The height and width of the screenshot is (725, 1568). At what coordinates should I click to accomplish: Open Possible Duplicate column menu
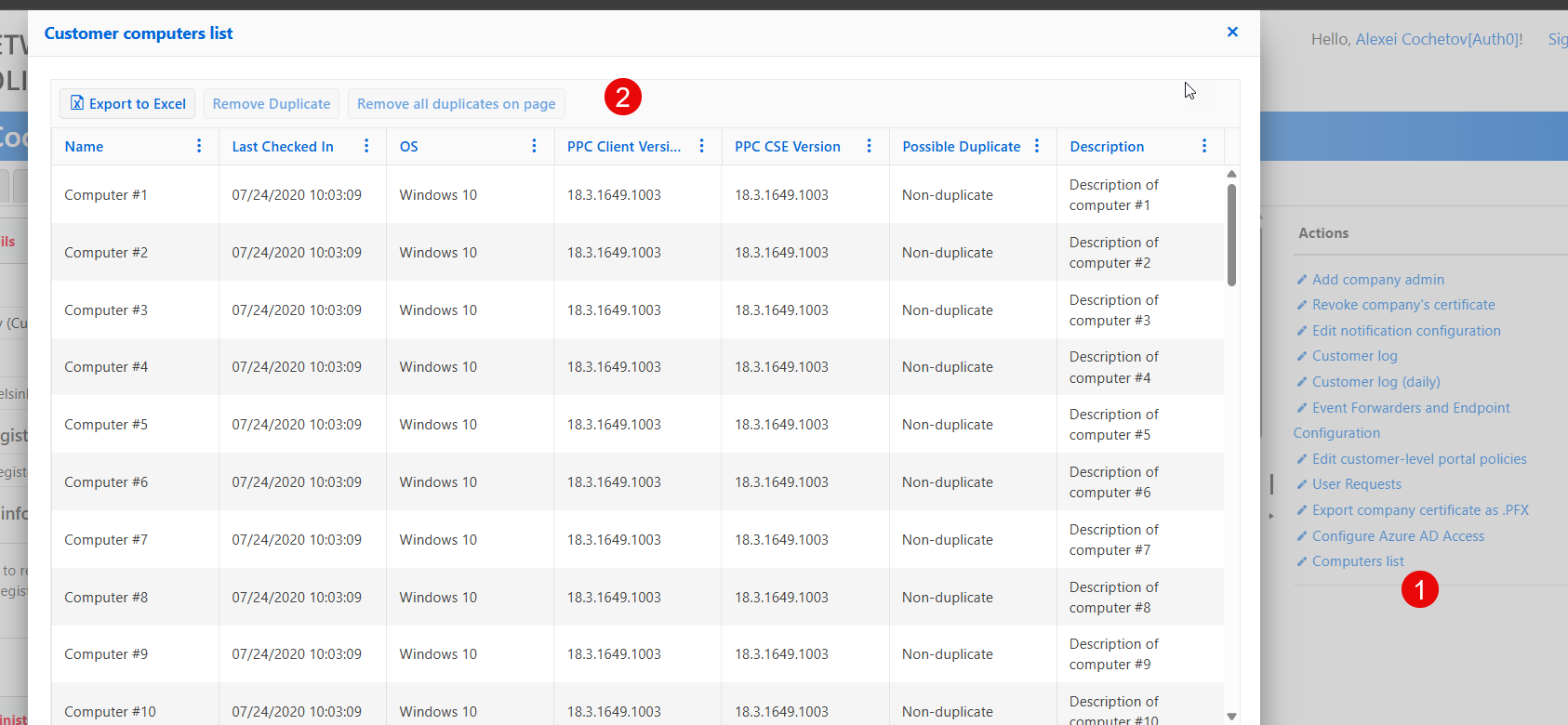click(1037, 146)
